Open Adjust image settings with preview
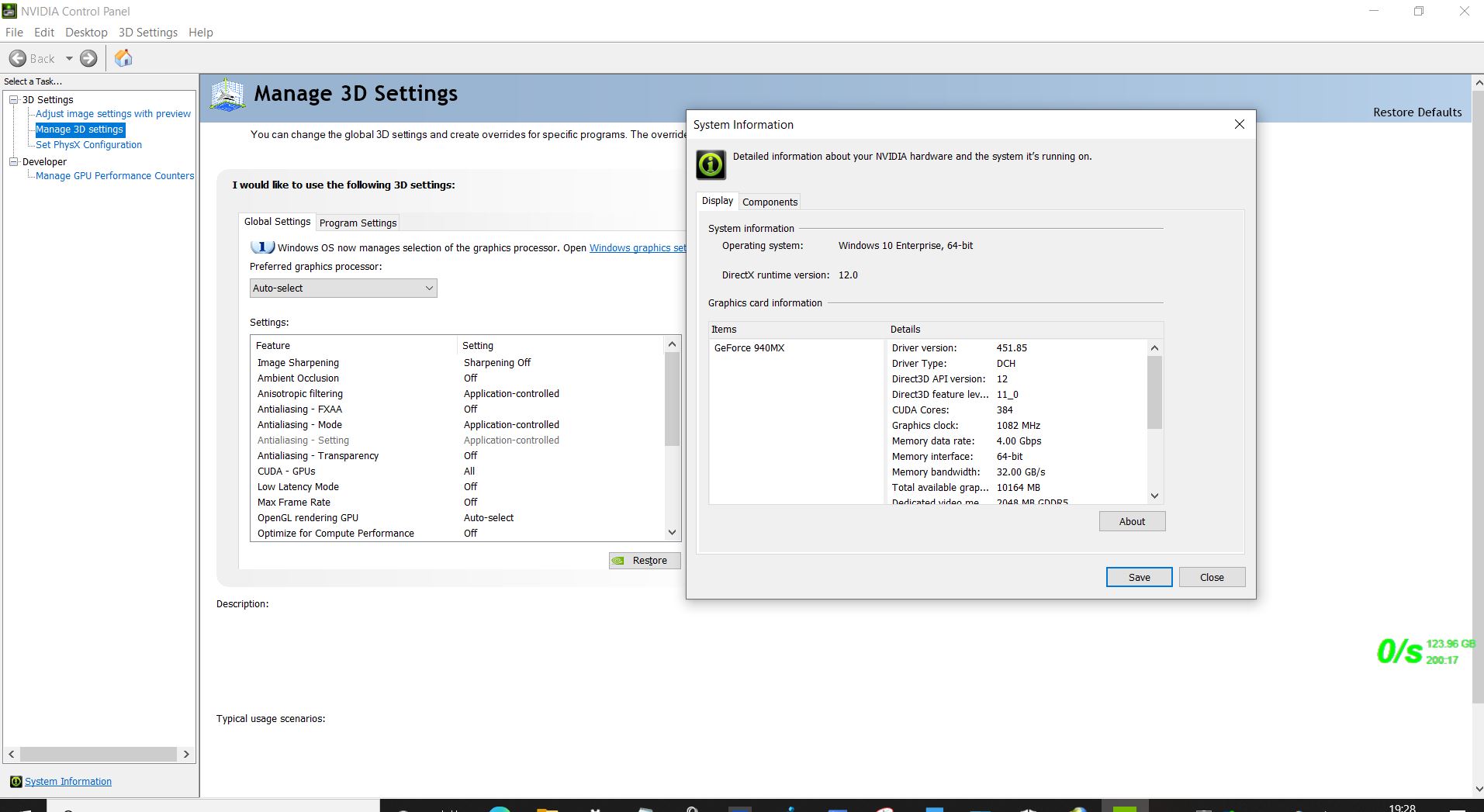This screenshot has width=1484, height=812. pyautogui.click(x=113, y=114)
